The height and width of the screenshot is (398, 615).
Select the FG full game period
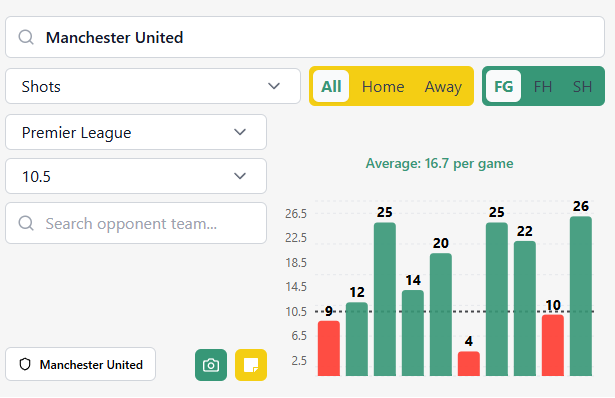tap(504, 86)
